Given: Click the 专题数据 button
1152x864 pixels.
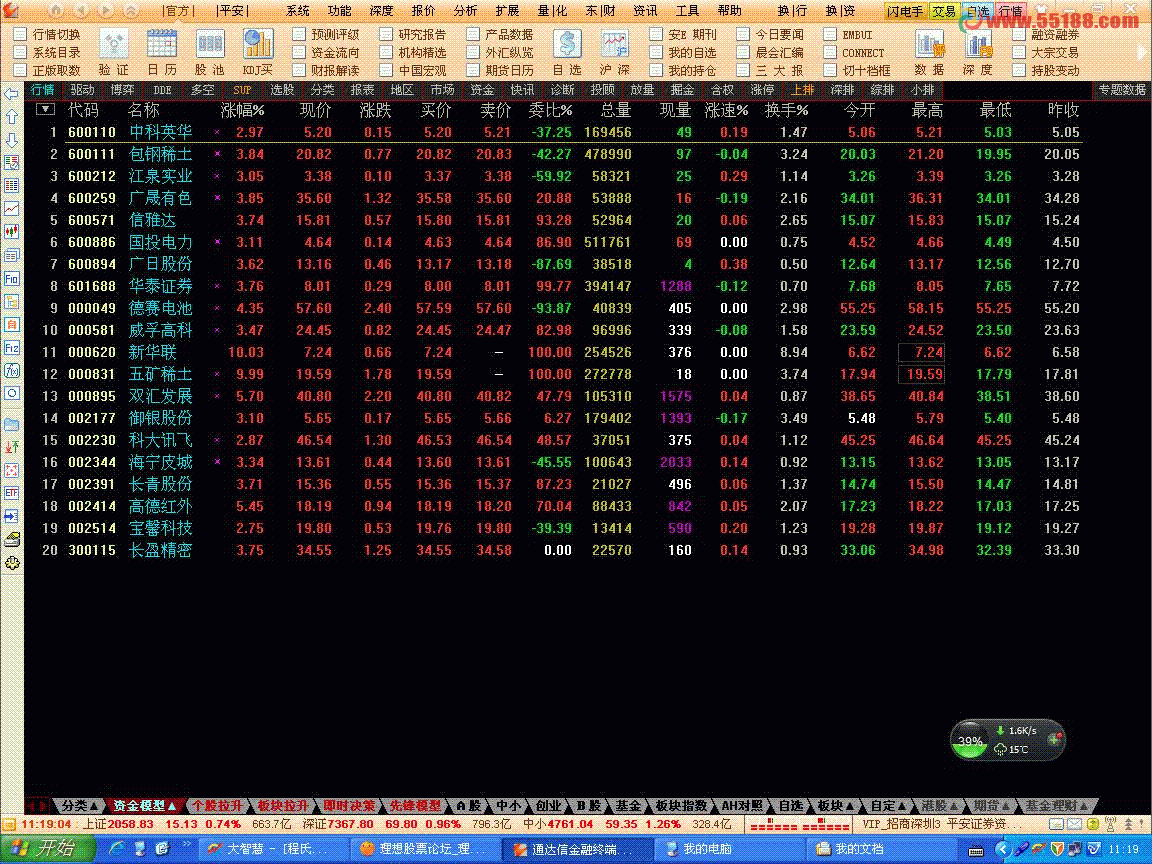Looking at the screenshot, I should pos(1122,90).
